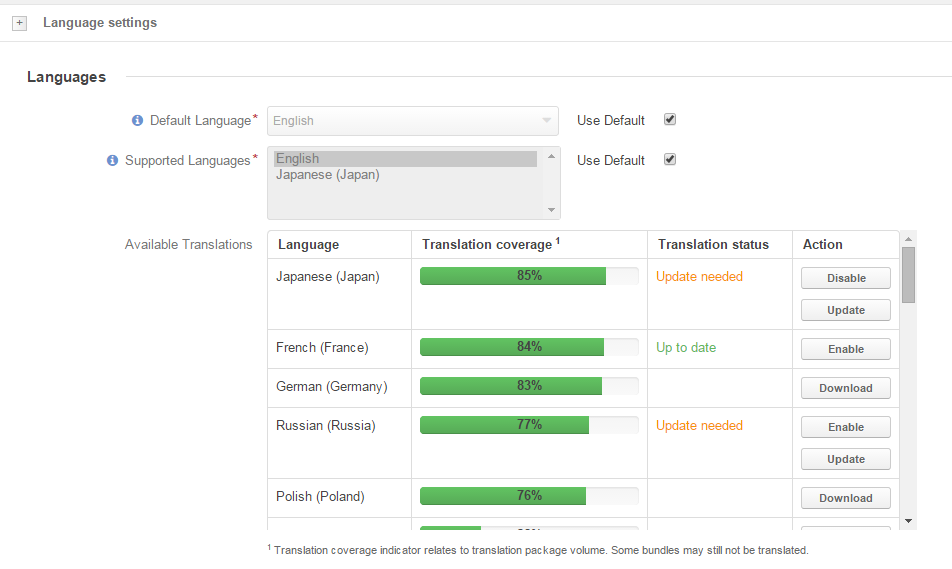
Task: Enable the Russian (Russia) translation
Action: [846, 427]
